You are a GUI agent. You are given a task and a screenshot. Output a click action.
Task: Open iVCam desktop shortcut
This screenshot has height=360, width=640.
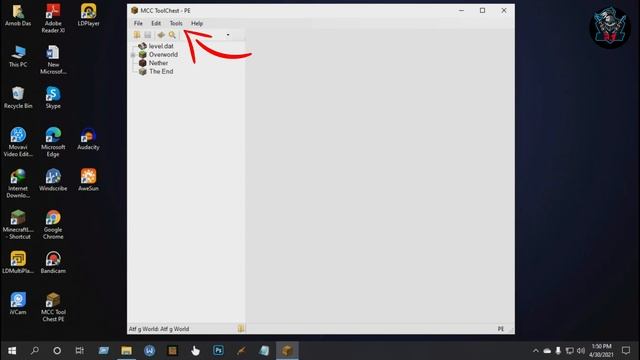click(18, 304)
